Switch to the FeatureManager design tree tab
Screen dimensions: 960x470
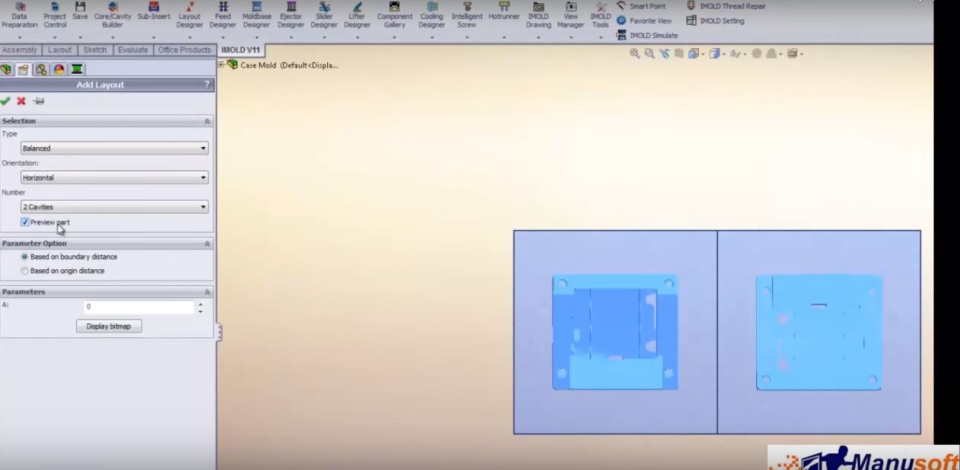pos(6,69)
